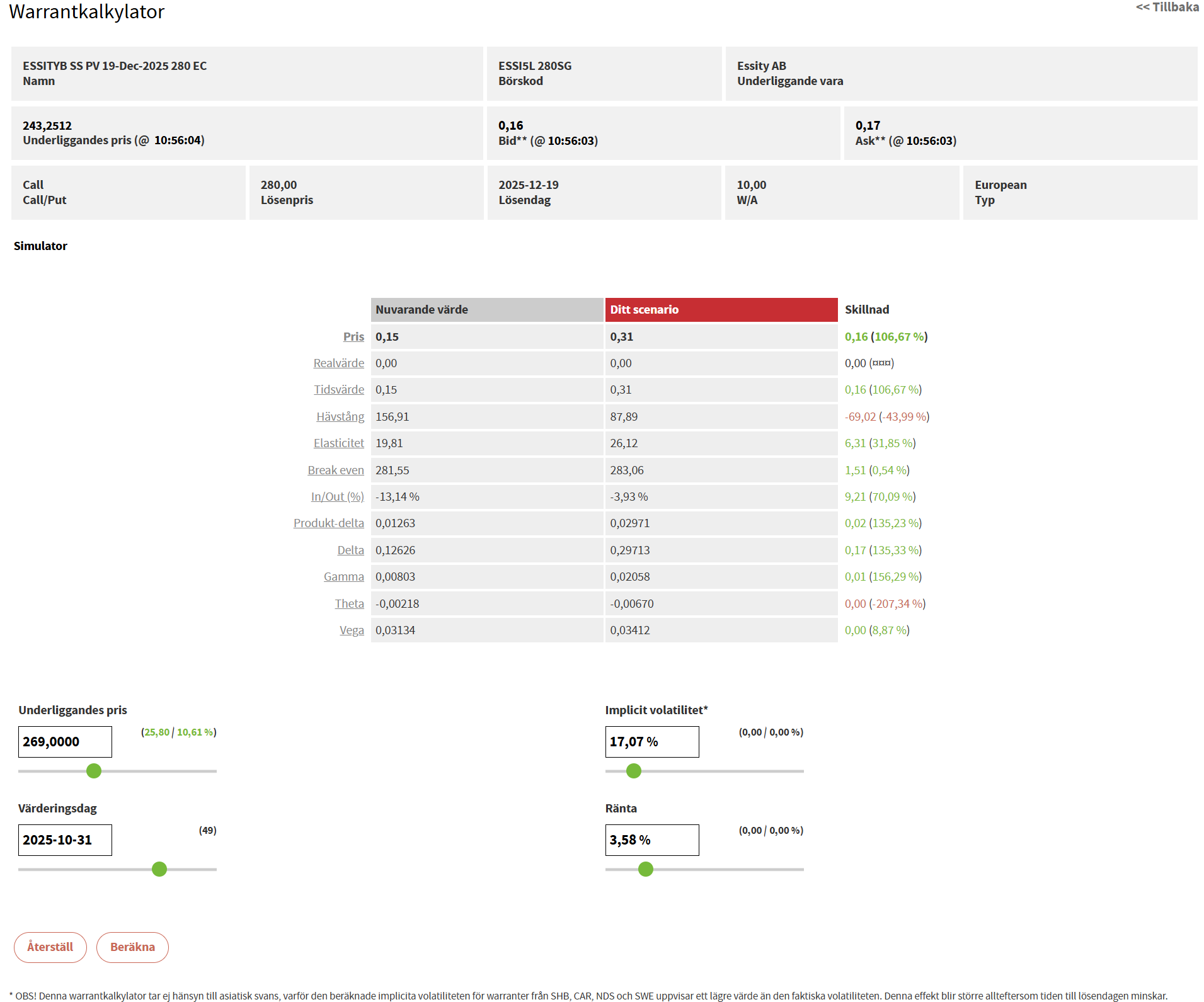
Task: Select the Hävstång difference -69,02 (-43,99 %)
Action: click(x=887, y=416)
